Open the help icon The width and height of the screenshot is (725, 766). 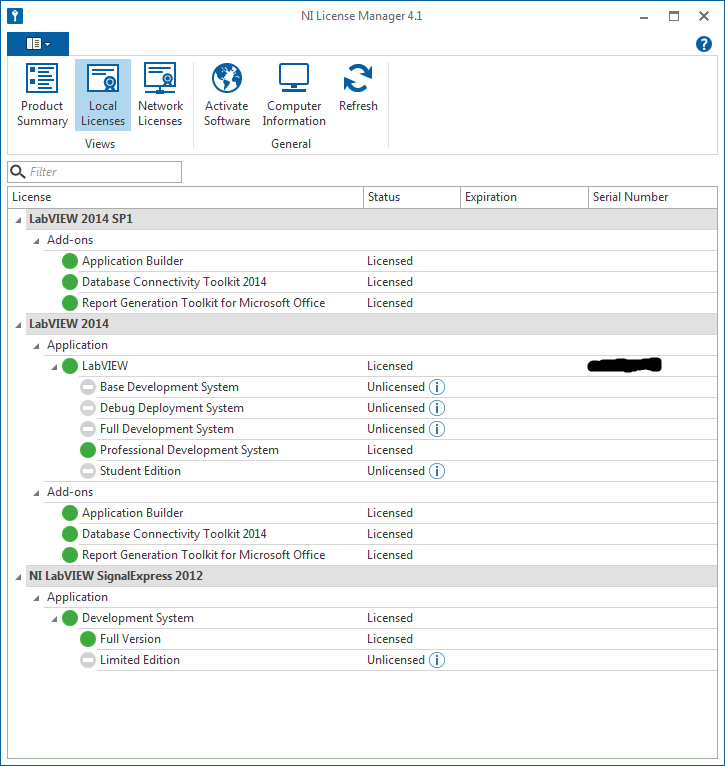click(704, 44)
